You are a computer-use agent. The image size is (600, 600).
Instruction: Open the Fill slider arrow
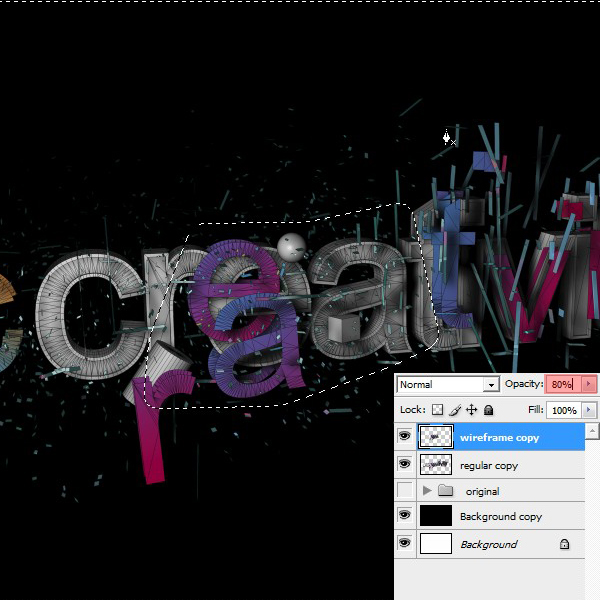pos(589,410)
